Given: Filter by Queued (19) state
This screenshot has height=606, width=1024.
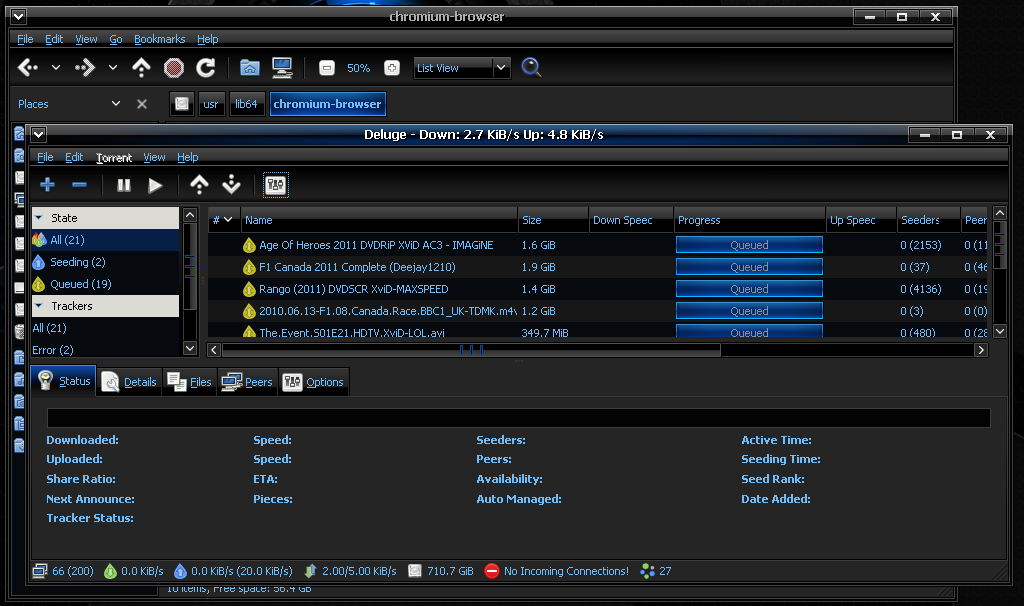Looking at the screenshot, I should pyautogui.click(x=105, y=284).
